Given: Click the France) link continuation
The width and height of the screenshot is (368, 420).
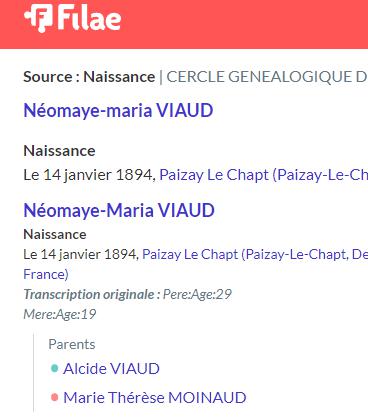Looking at the screenshot, I should pos(46,274).
